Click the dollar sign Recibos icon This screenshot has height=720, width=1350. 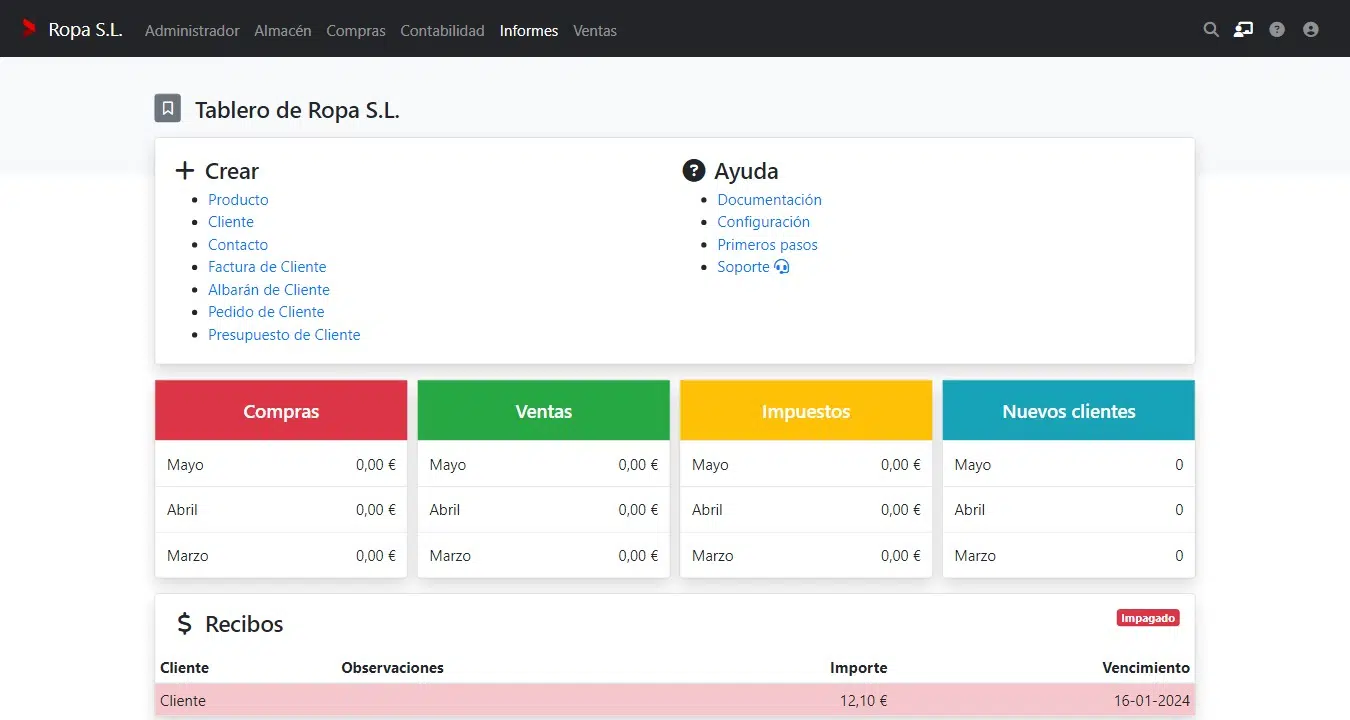pyautogui.click(x=184, y=624)
